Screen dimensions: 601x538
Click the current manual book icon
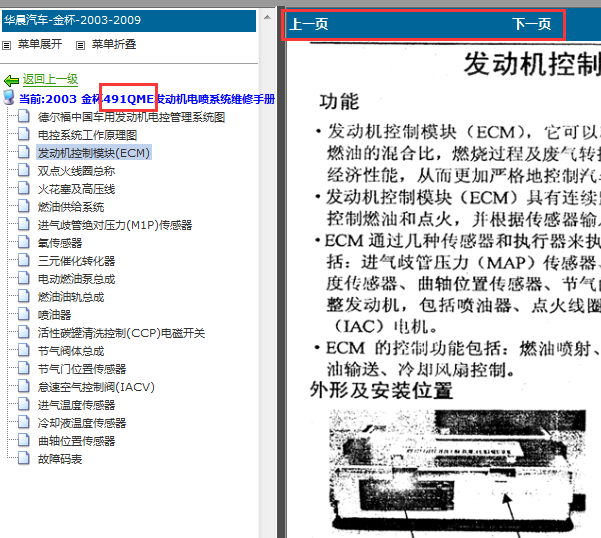tap(9, 98)
